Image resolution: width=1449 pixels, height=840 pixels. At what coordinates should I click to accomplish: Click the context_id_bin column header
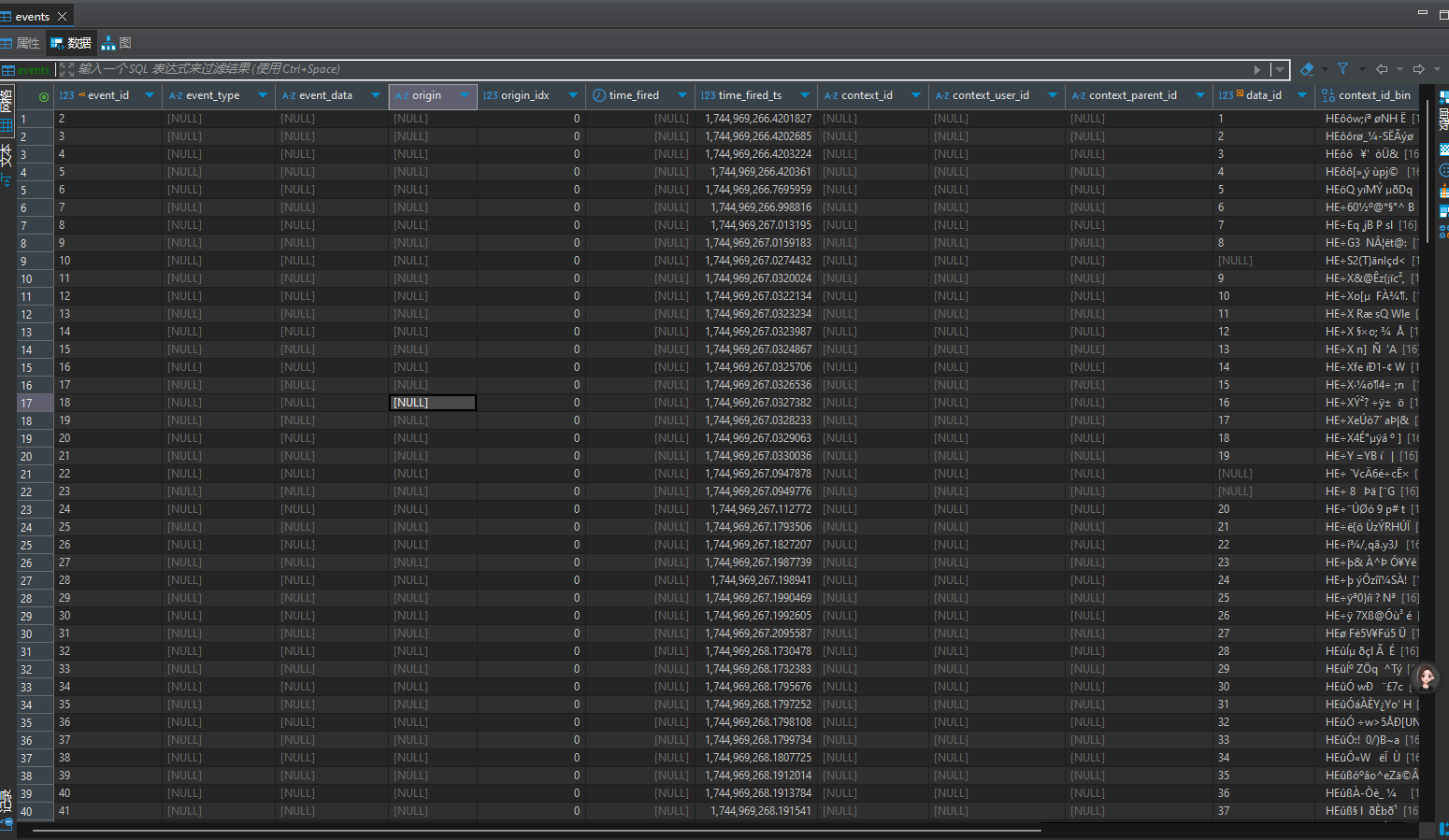(1373, 95)
